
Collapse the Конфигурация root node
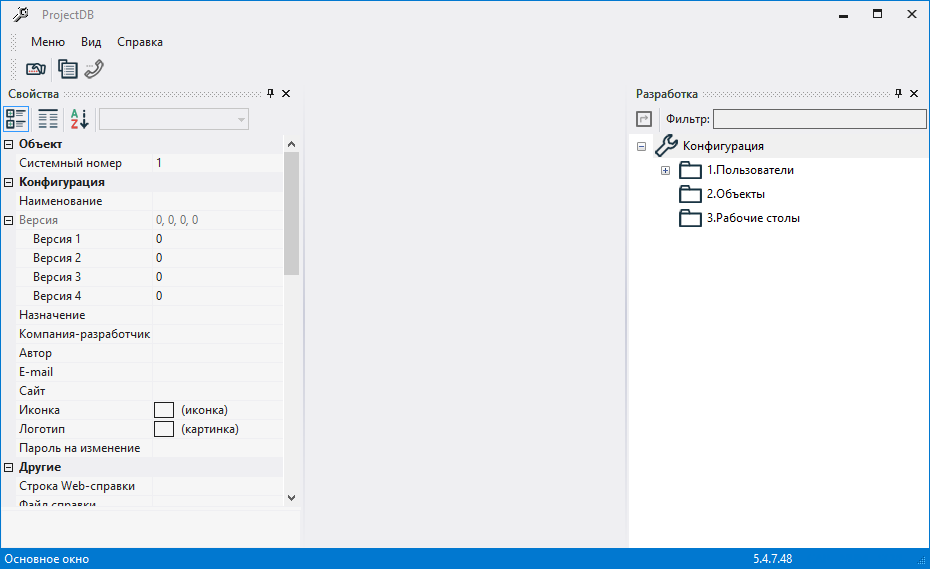point(641,147)
